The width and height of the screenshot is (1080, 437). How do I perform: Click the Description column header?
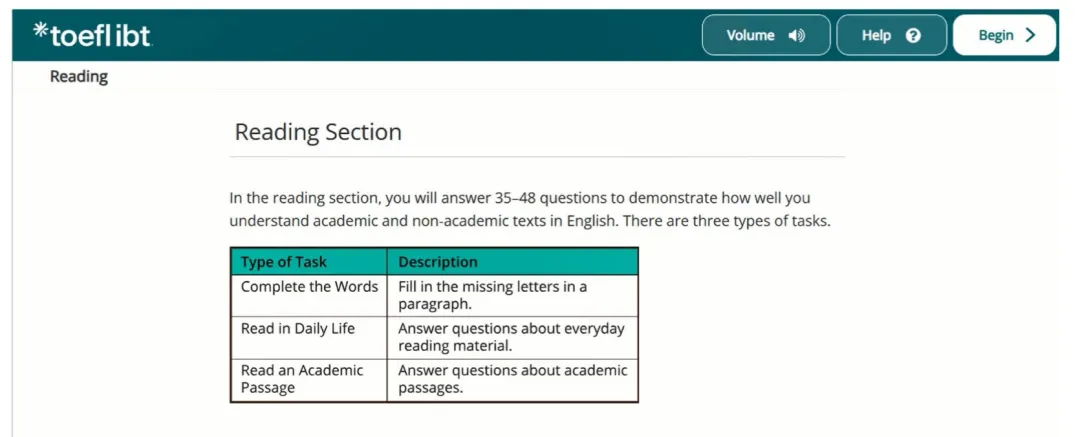513,262
